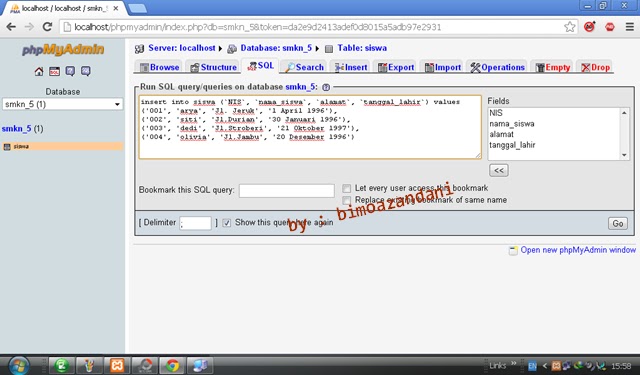Viewport: 640px width, 375px height.
Task: Open XAMPP from the taskbar
Action: click(x=117, y=366)
